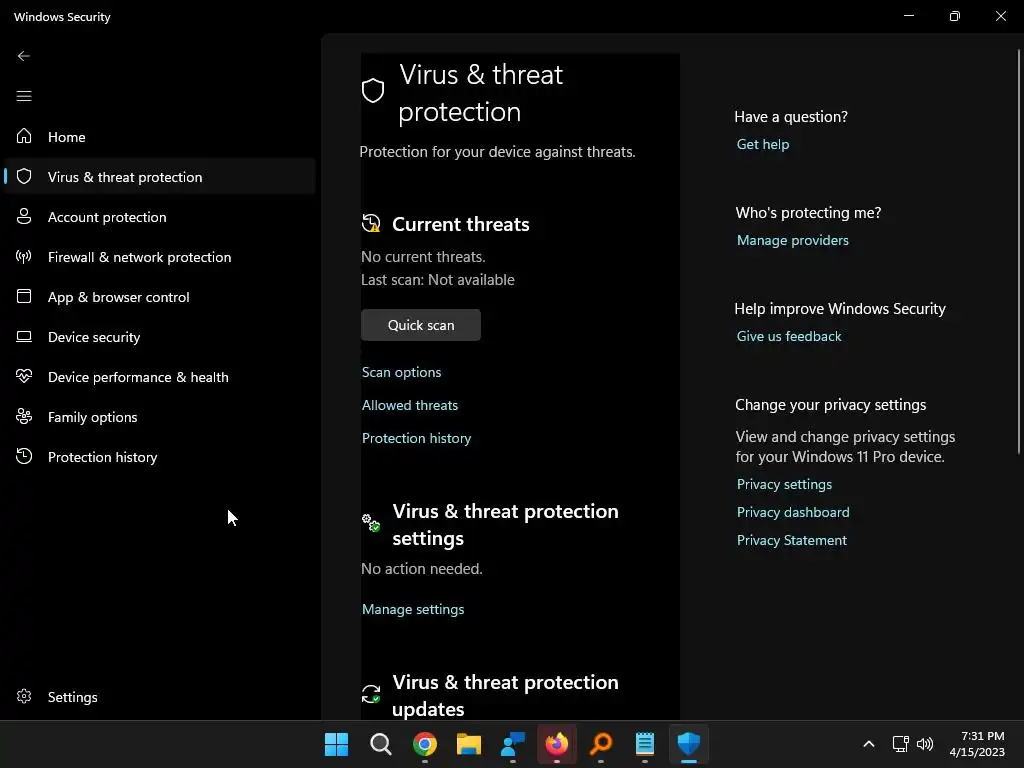Image resolution: width=1024 pixels, height=768 pixels.
Task: Click 'No action needed.' text
Action: 422,569
